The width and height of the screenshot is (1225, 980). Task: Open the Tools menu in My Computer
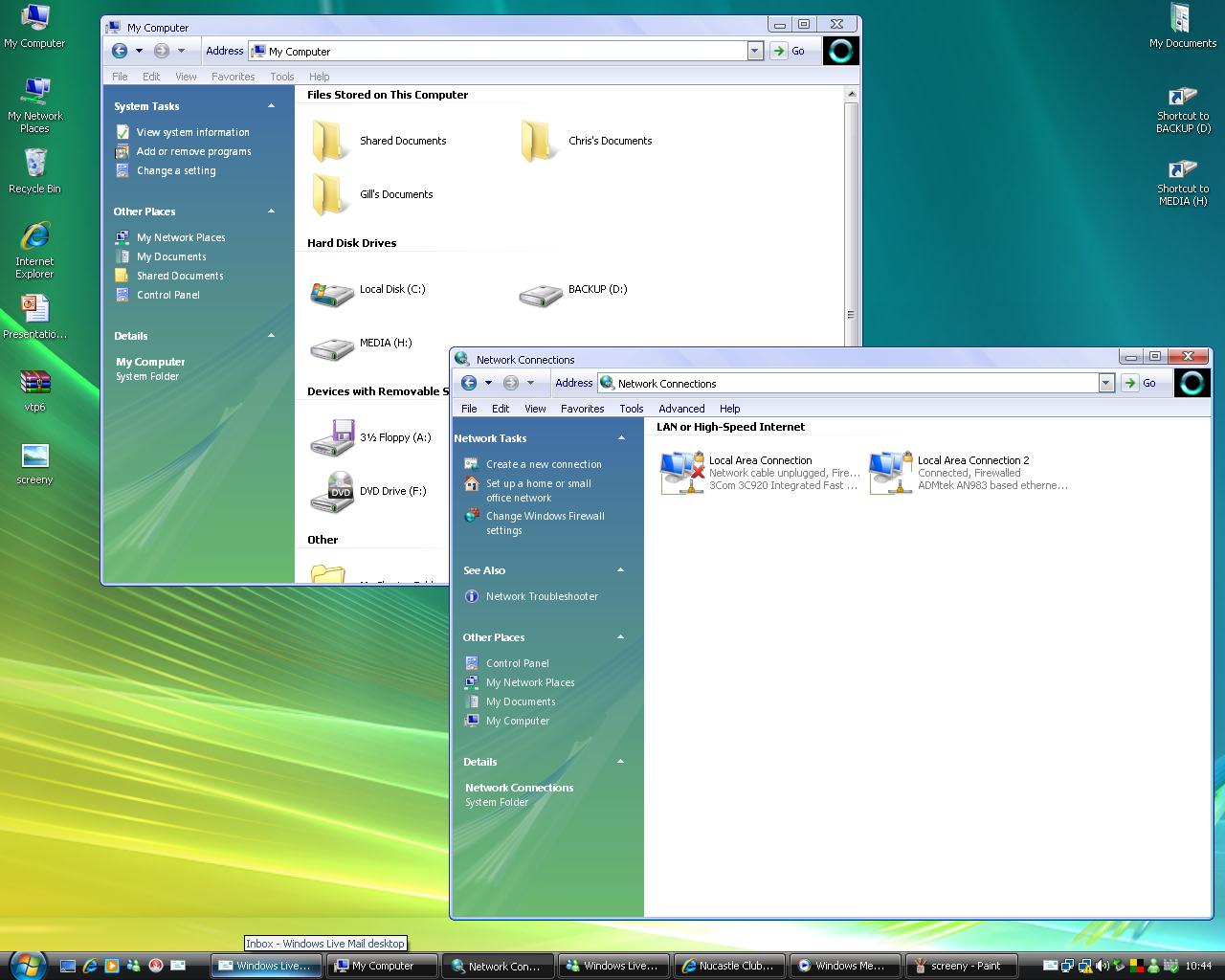281,77
